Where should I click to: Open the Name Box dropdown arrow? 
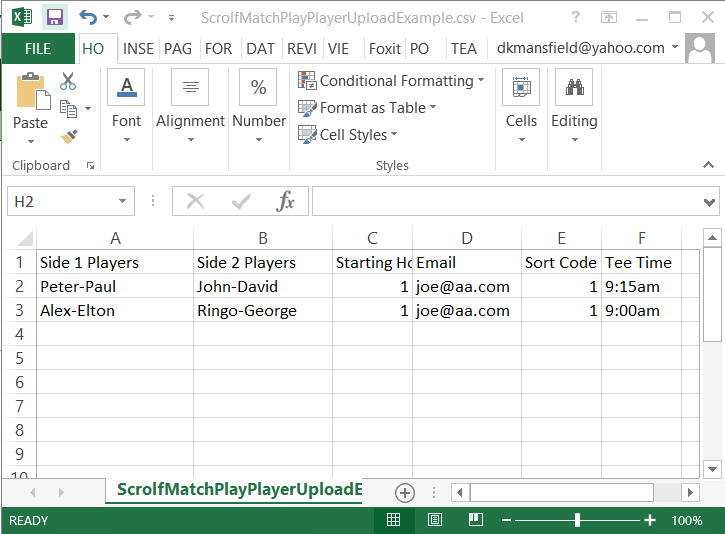click(123, 201)
